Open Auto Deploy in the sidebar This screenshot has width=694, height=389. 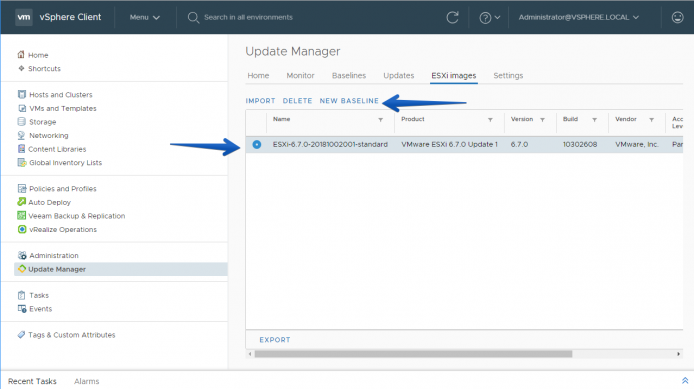click(x=50, y=202)
